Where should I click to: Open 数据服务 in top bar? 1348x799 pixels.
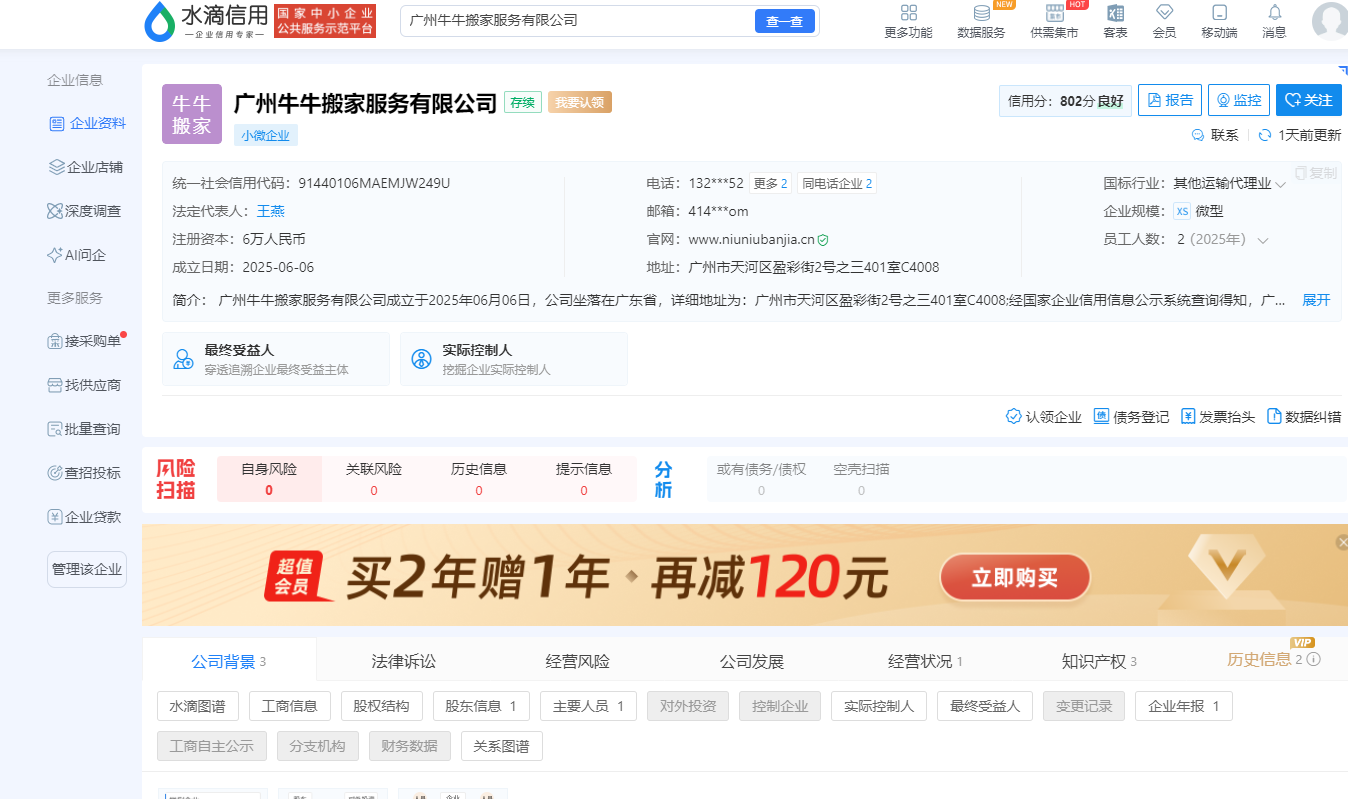(x=981, y=21)
